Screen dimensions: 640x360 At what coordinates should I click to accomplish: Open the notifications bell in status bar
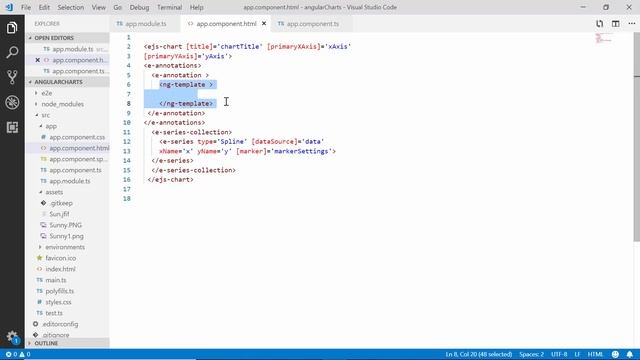[630, 354]
